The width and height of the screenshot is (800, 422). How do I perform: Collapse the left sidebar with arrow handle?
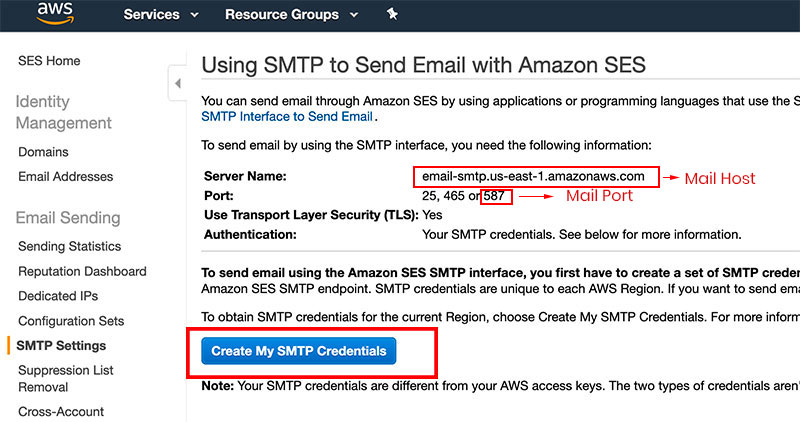tap(178, 84)
